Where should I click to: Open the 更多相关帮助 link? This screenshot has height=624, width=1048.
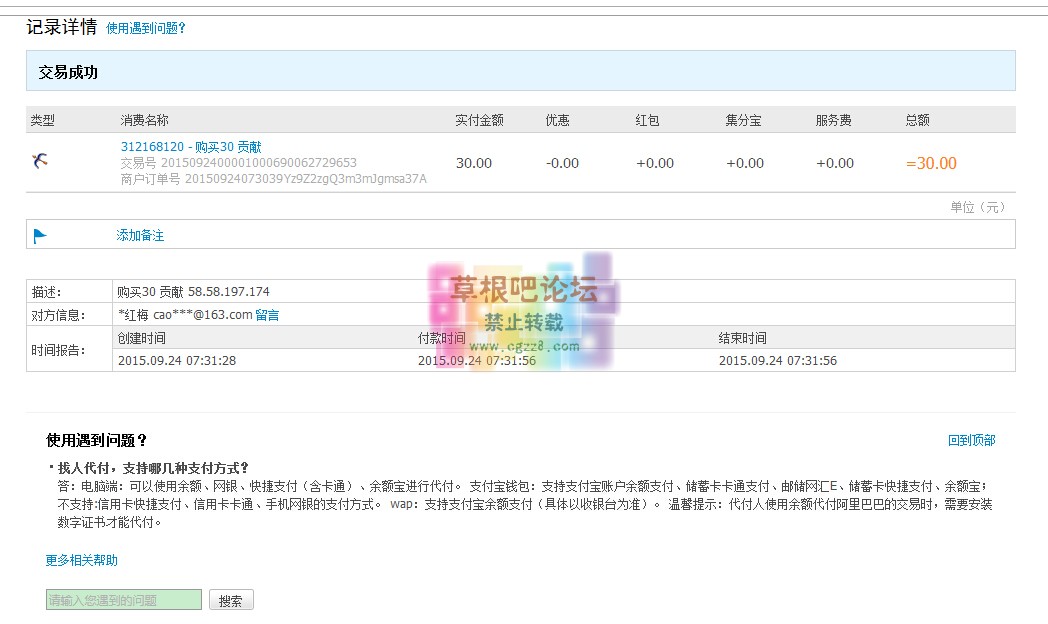pos(82,560)
